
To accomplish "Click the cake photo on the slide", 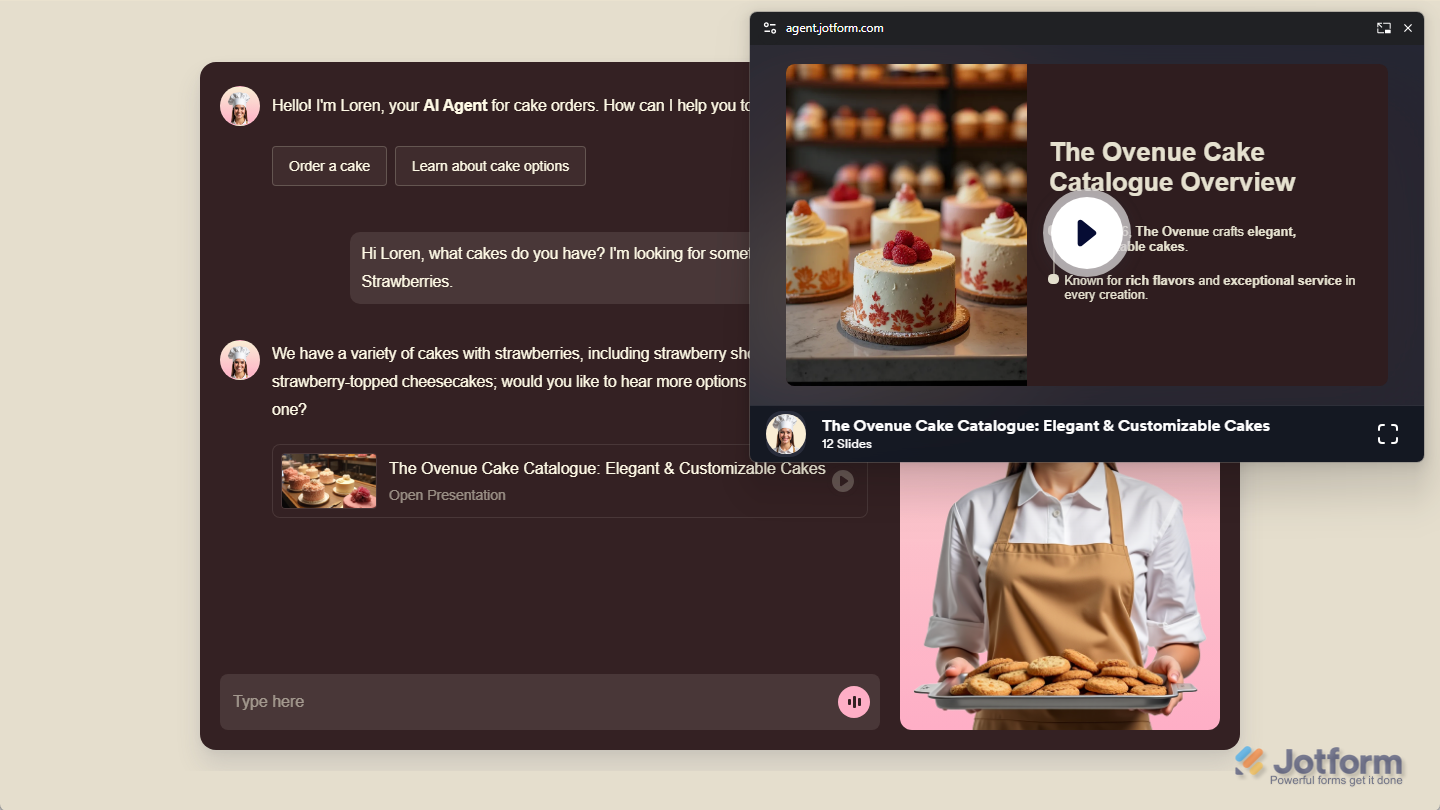I will 906,225.
